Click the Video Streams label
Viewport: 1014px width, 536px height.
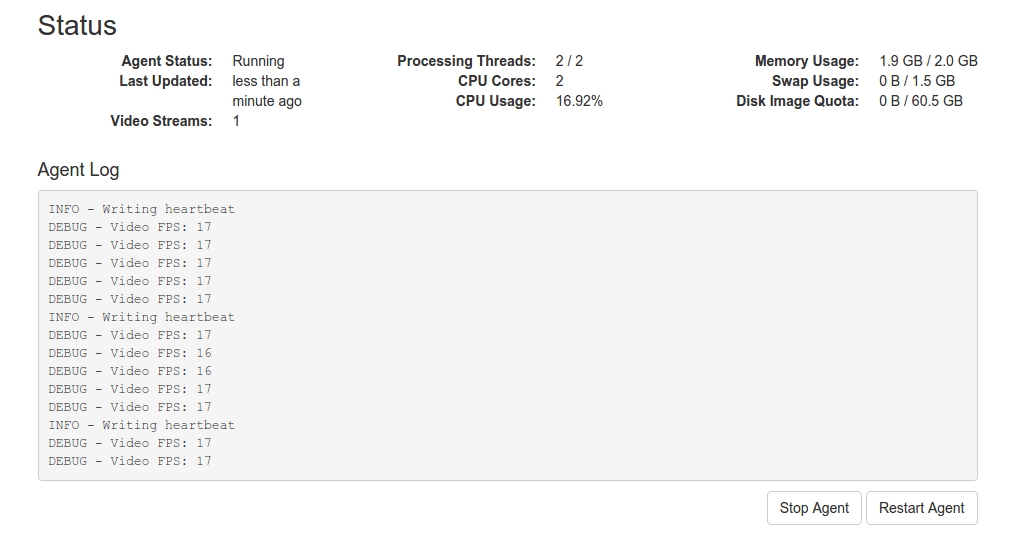pos(161,121)
